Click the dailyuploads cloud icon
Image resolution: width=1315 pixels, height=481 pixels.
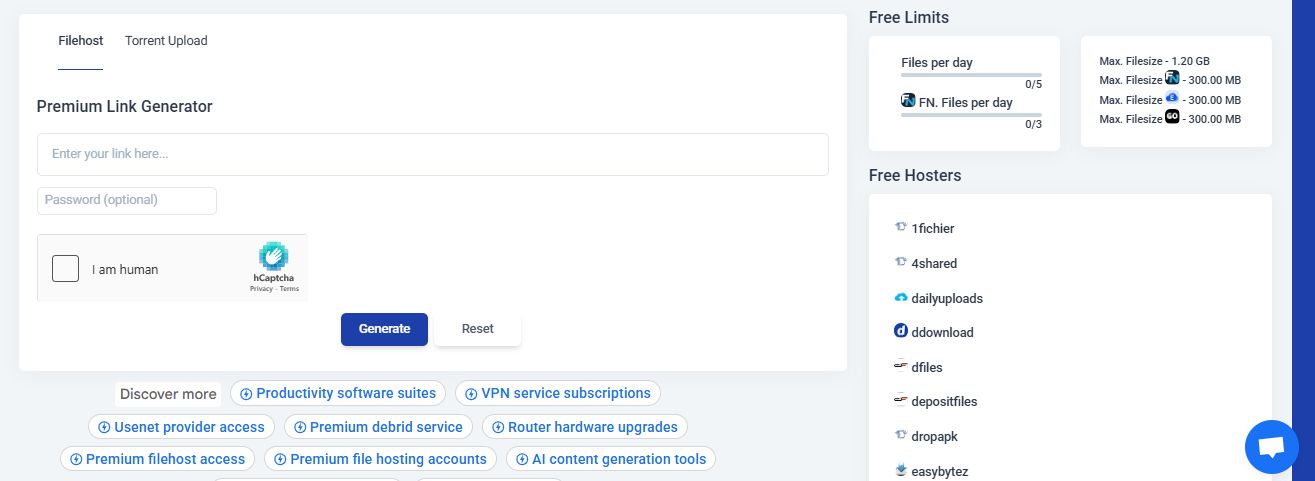point(901,298)
